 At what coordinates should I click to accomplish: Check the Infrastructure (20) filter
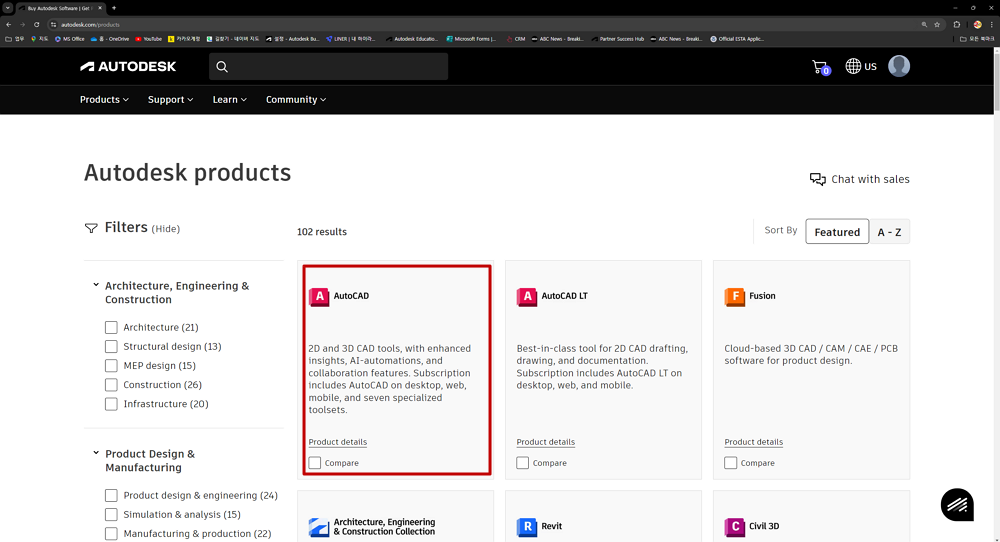tap(111, 404)
